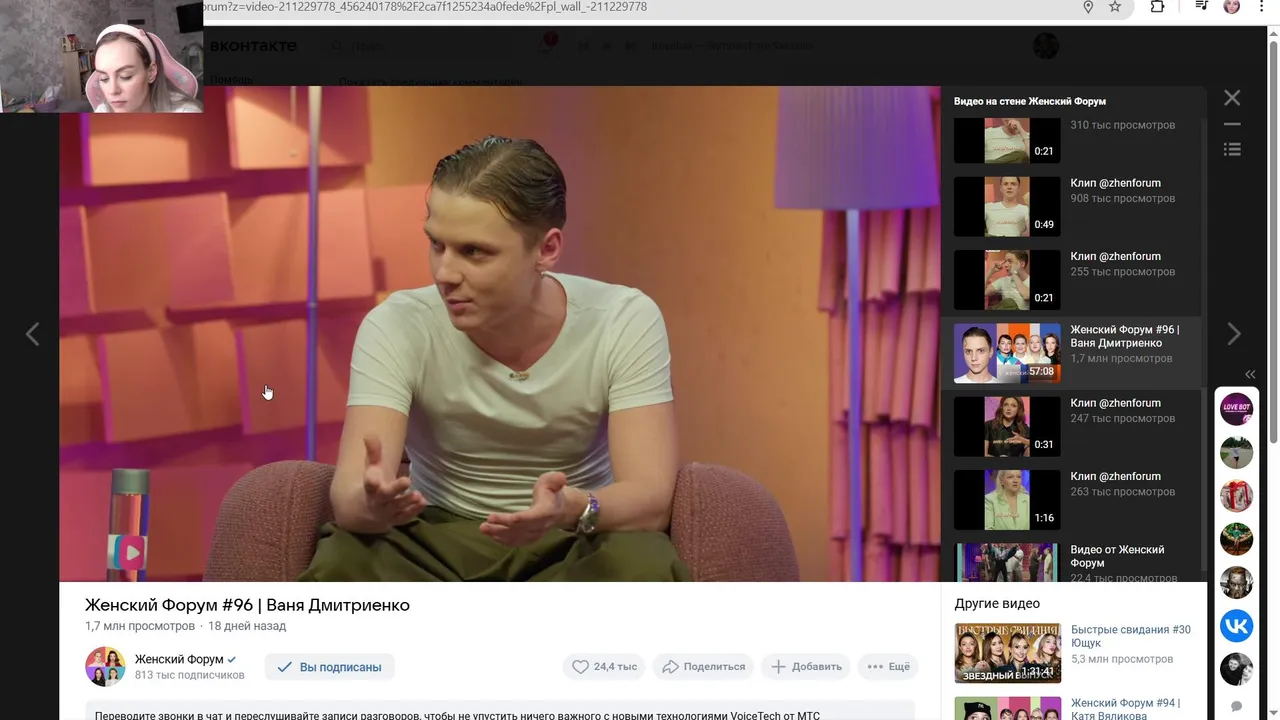1280x720 pixels.
Task: Bookmark this page with the star icon
Action: click(x=1115, y=7)
